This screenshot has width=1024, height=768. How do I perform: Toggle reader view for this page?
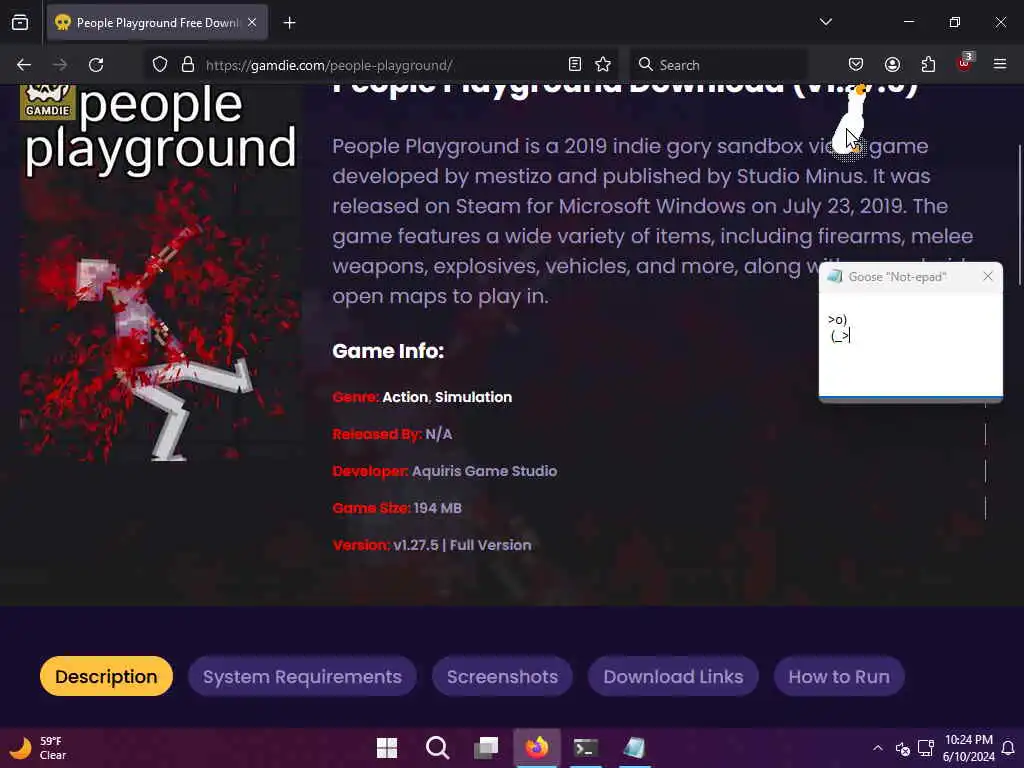tap(575, 64)
